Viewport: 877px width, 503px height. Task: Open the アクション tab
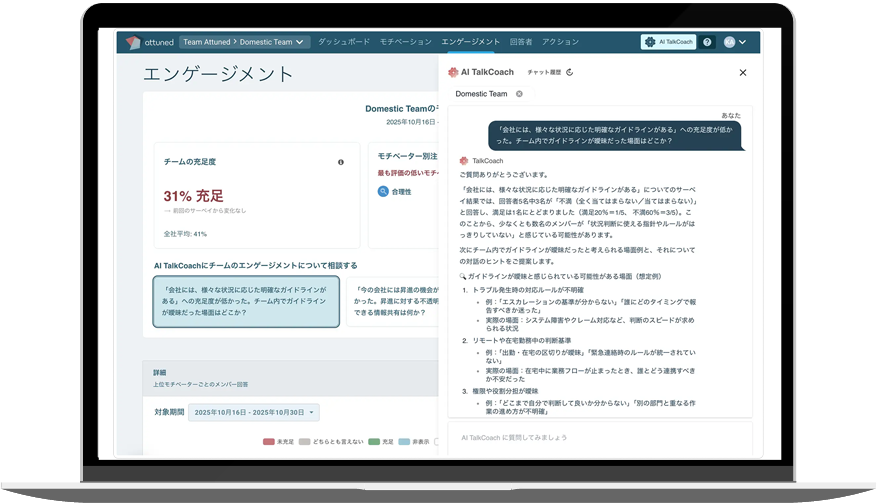pyautogui.click(x=560, y=42)
